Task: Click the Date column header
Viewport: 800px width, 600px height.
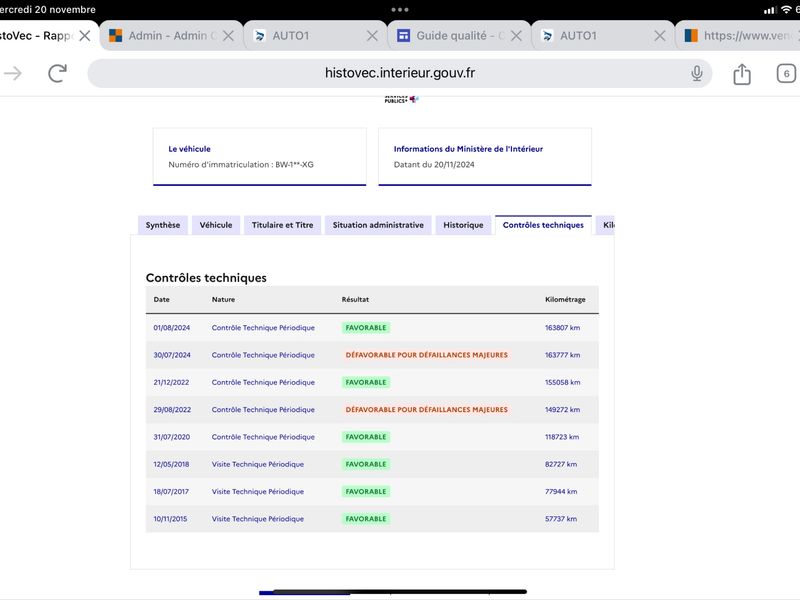Action: [x=161, y=299]
